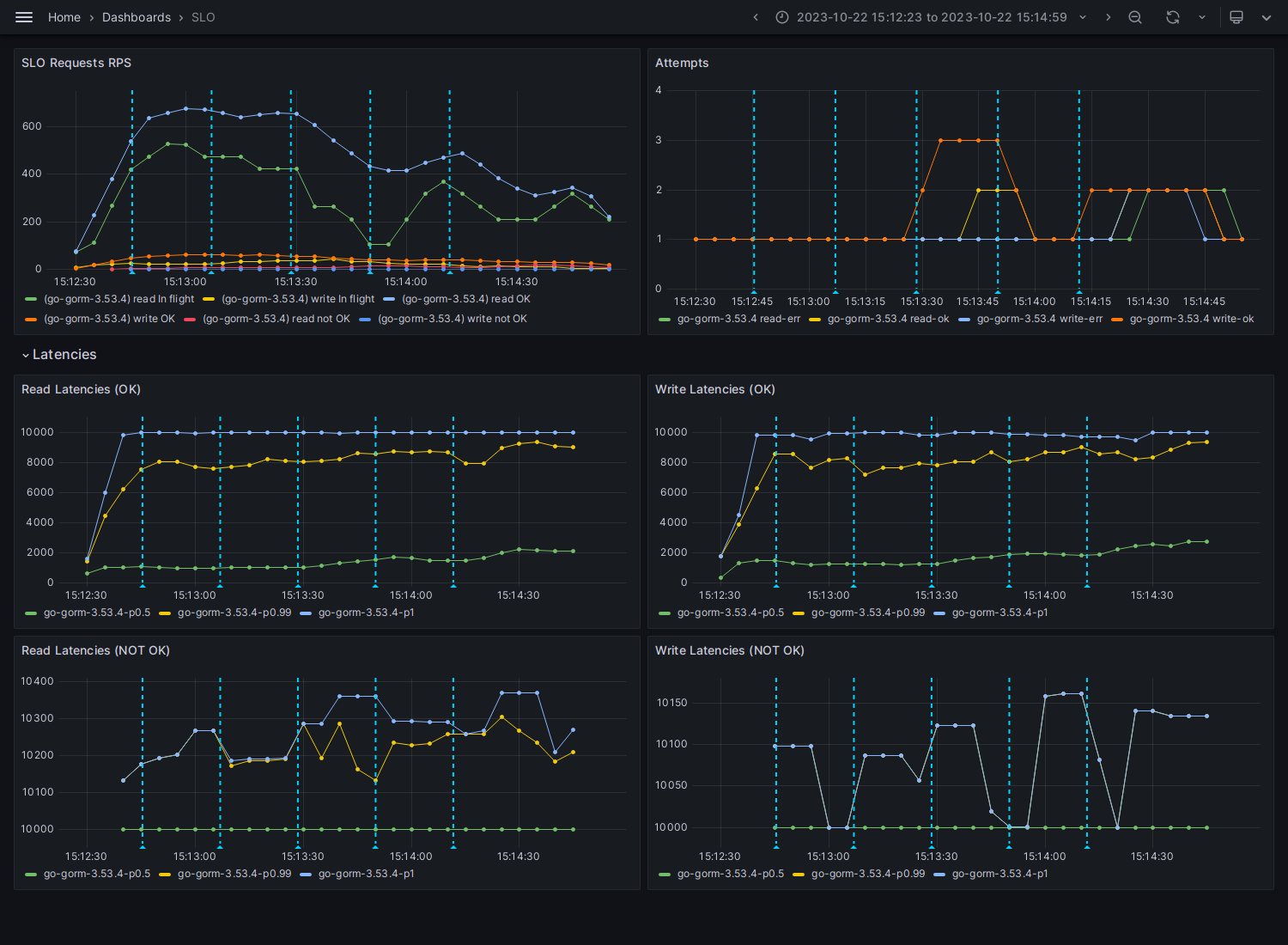Image resolution: width=1288 pixels, height=945 pixels.
Task: Toggle p0.99 series in Write Latencies (OK)
Action: tap(868, 613)
